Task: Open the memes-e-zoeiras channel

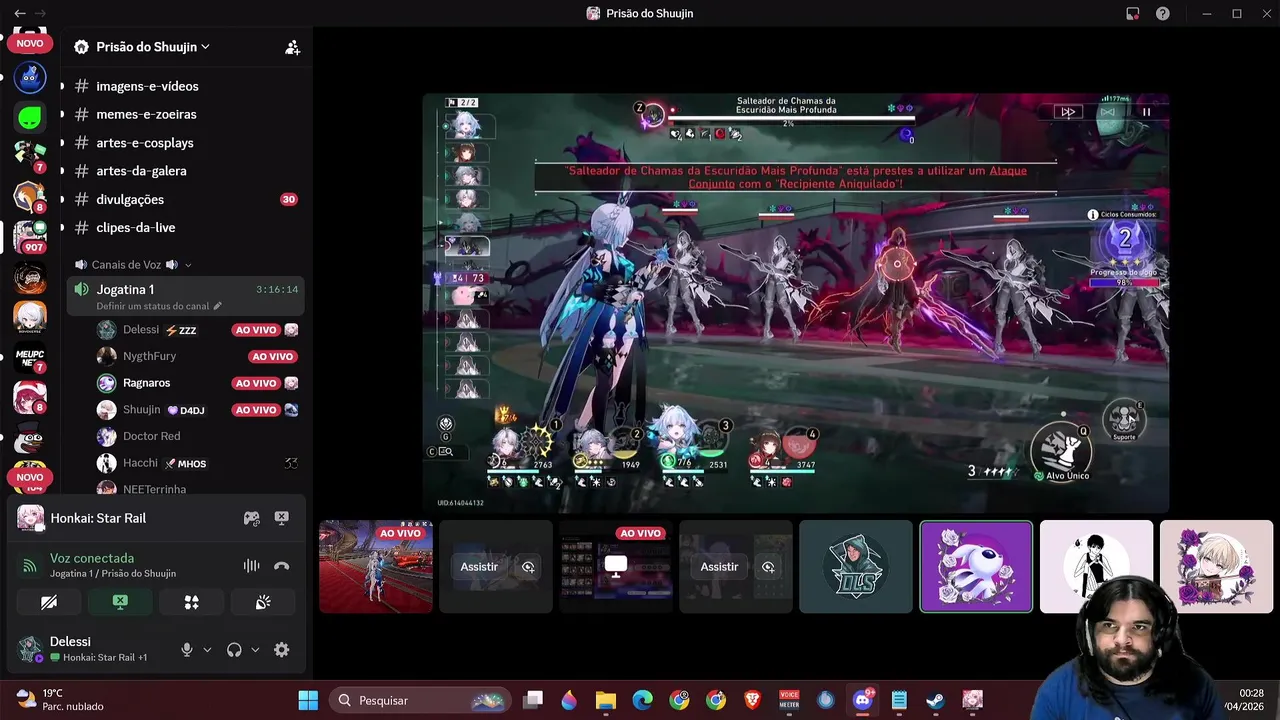Action: click(x=146, y=114)
